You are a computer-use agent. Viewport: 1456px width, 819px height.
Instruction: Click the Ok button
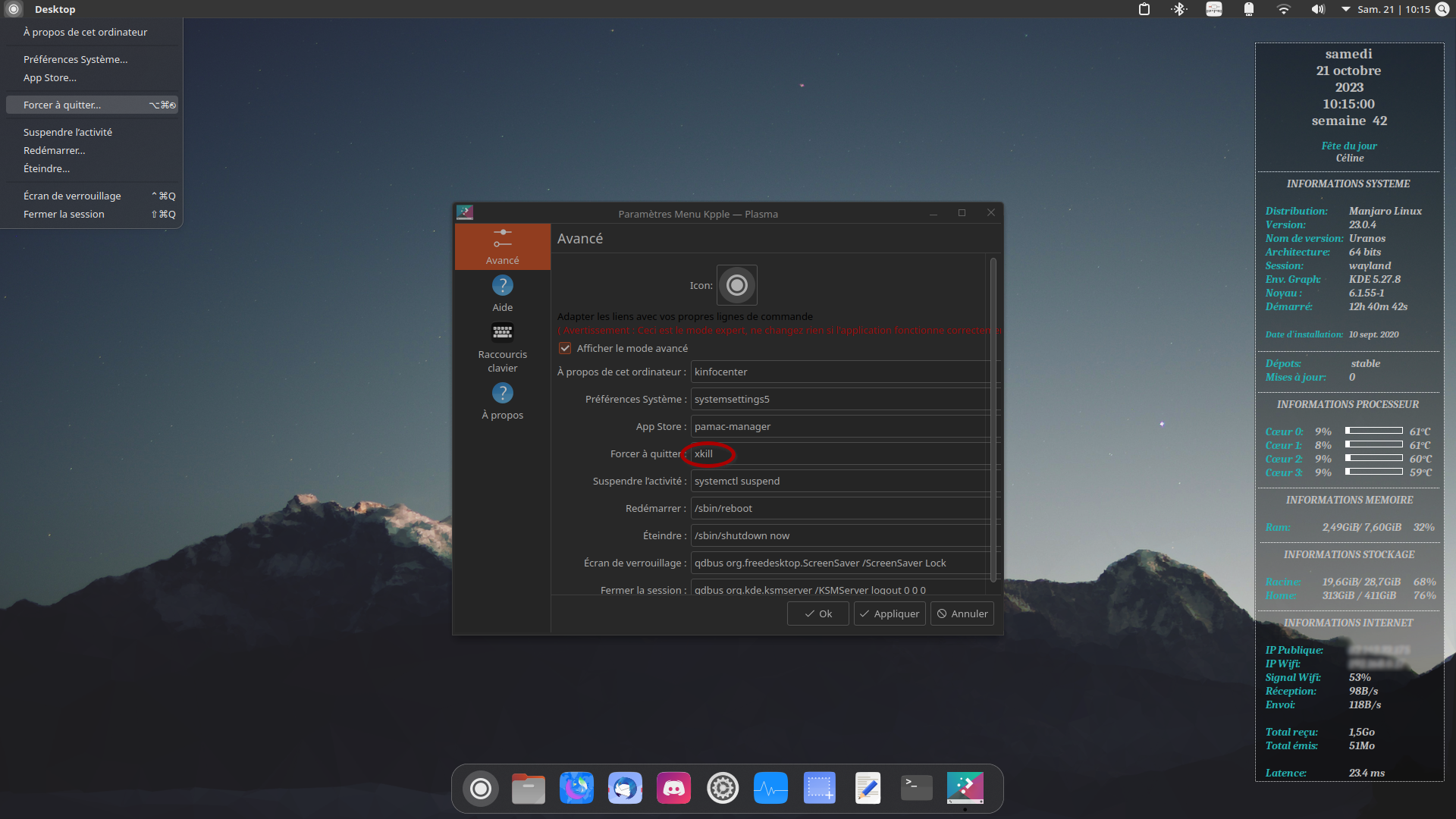click(817, 613)
